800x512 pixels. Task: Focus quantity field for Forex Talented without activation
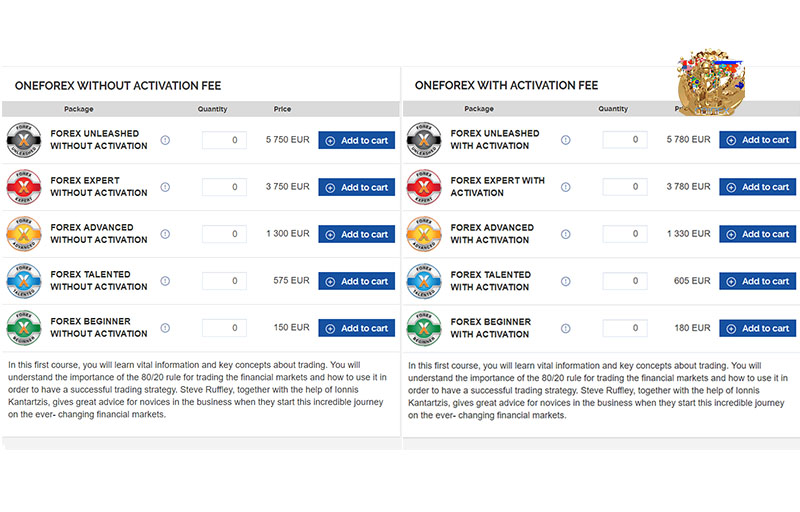tap(224, 281)
